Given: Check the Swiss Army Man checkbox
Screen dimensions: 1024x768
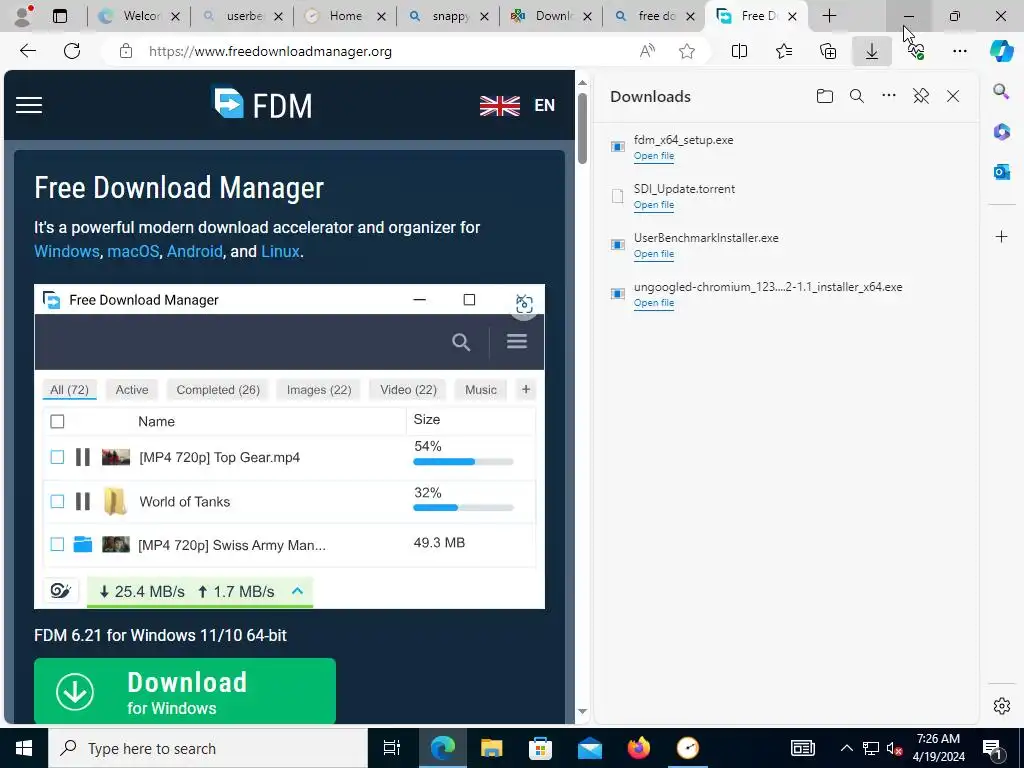Looking at the screenshot, I should tap(57, 545).
